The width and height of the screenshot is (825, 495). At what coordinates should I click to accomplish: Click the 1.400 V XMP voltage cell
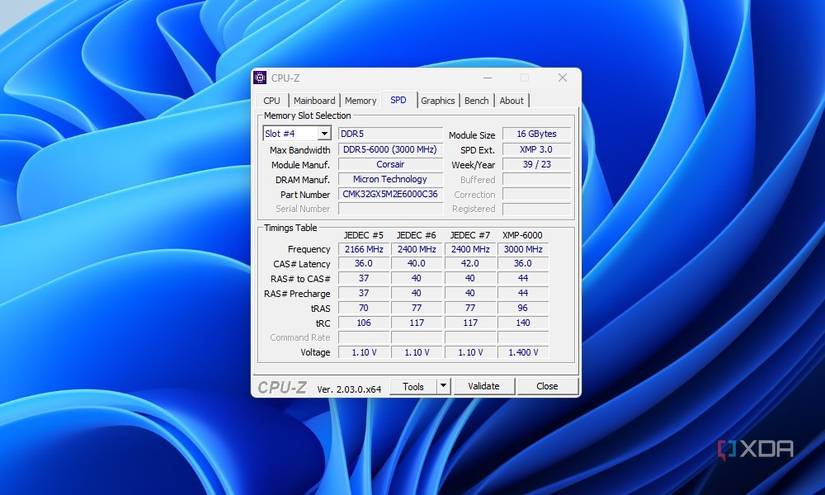523,352
